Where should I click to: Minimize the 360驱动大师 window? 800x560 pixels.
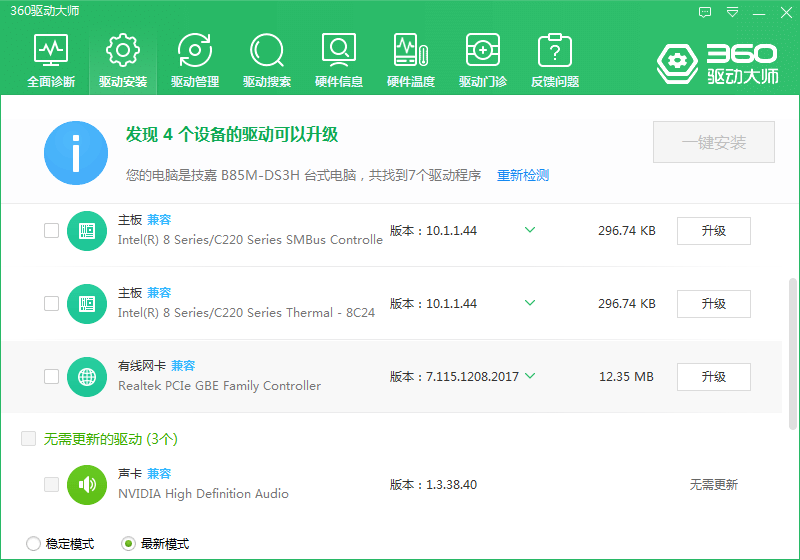tap(759, 13)
